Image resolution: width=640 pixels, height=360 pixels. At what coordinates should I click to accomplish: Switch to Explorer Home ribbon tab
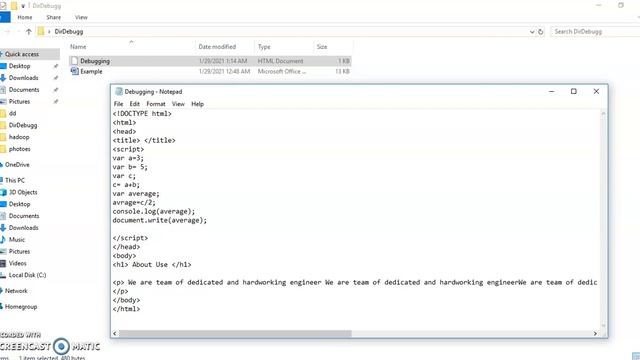coord(24,17)
